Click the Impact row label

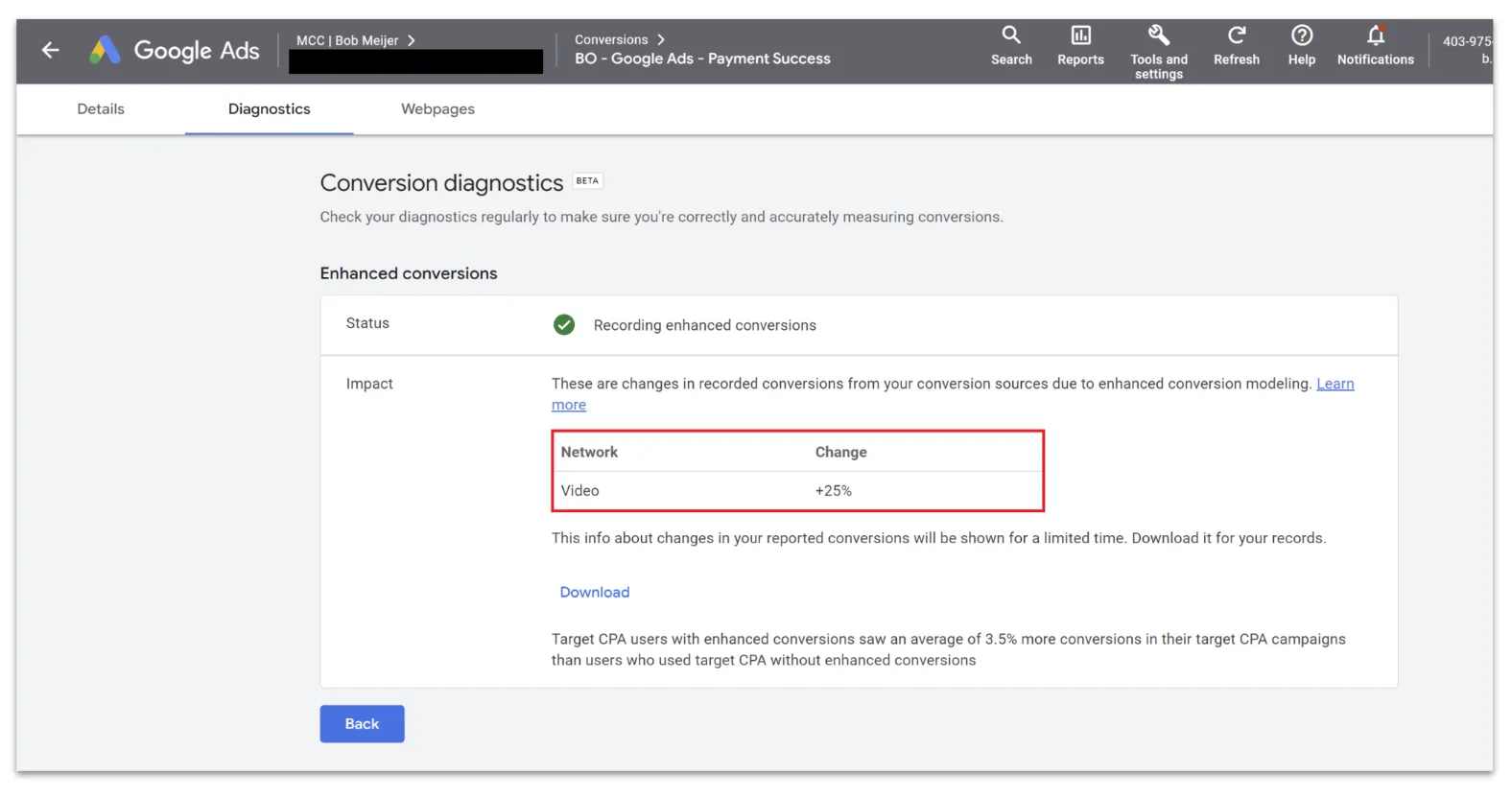pos(369,384)
